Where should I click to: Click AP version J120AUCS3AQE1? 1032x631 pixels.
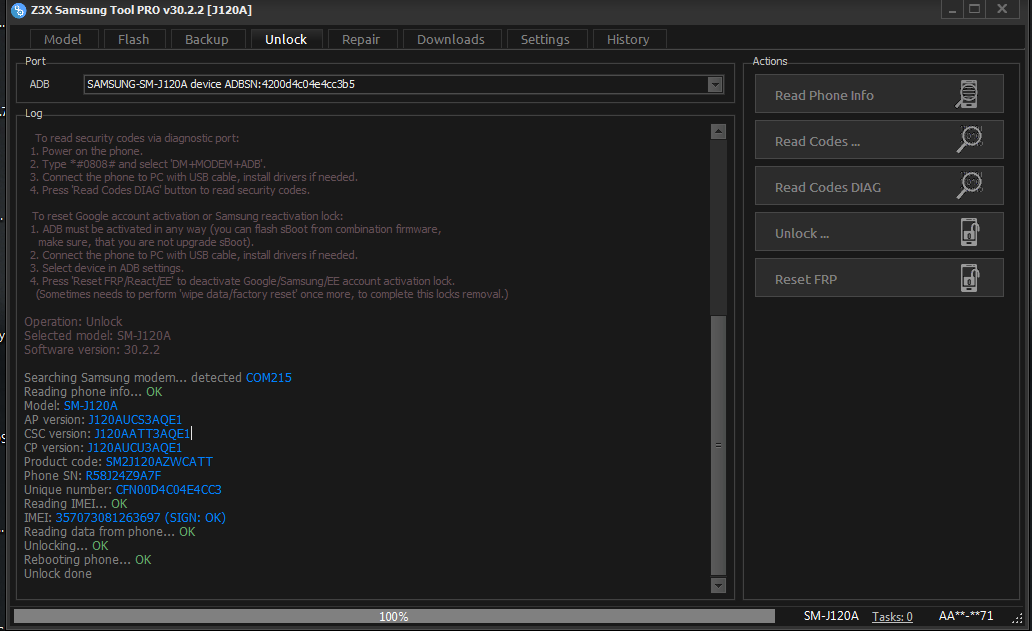point(135,420)
